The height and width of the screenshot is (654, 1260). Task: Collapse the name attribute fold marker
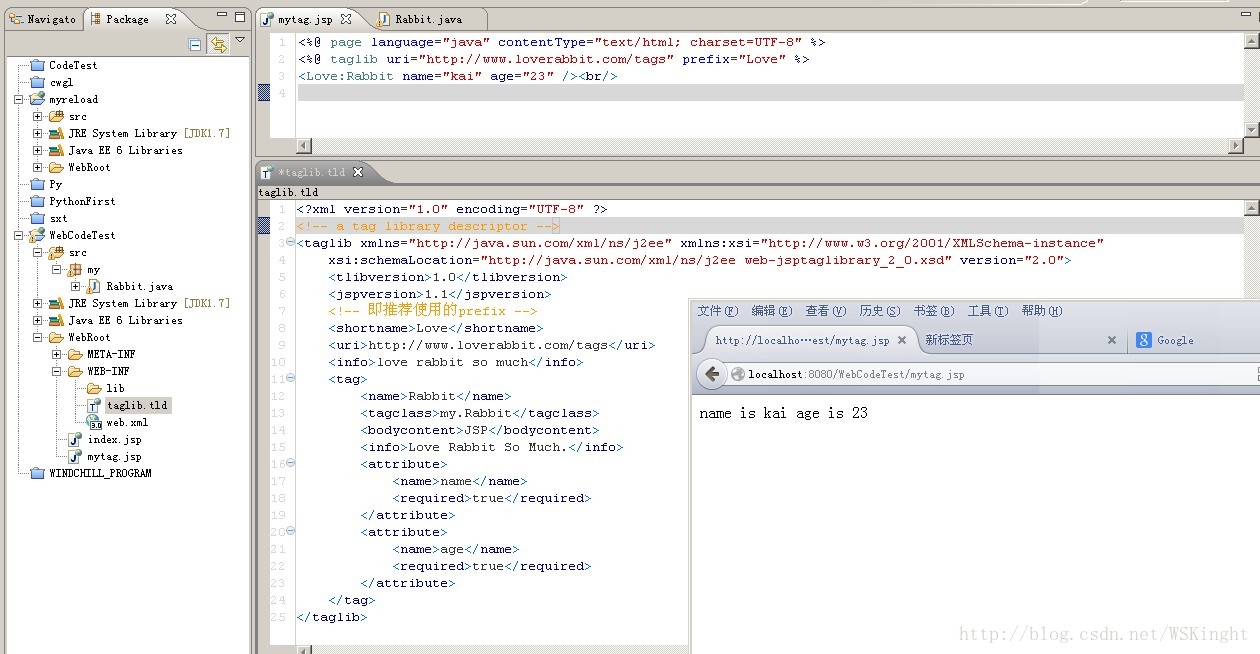click(291, 463)
